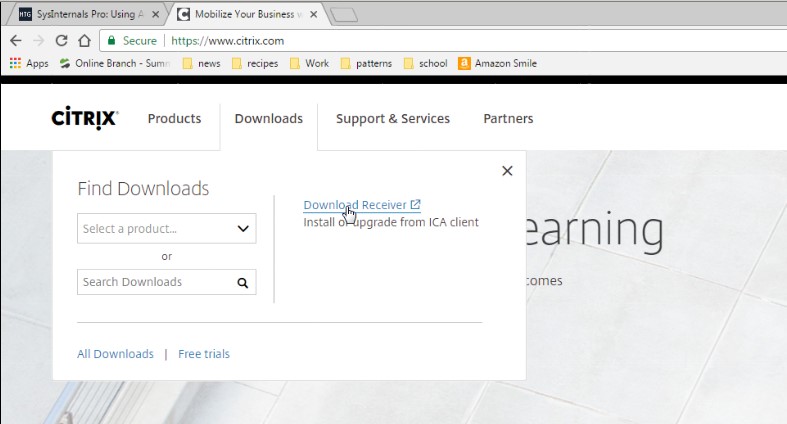
Task: Open the Apps grid shortcut
Action: tap(29, 63)
